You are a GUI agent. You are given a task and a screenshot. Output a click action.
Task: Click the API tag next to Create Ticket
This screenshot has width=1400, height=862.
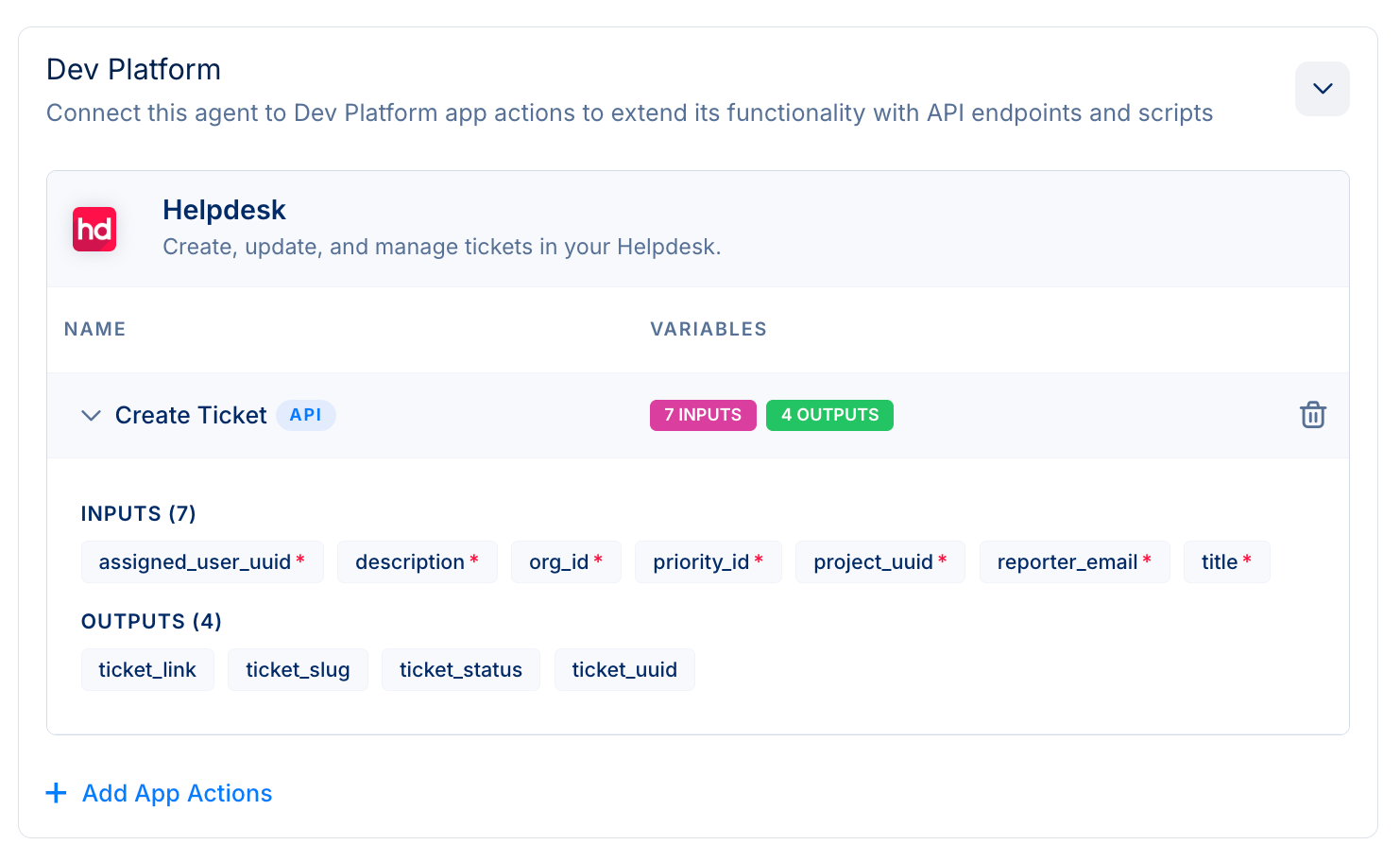pos(305,415)
